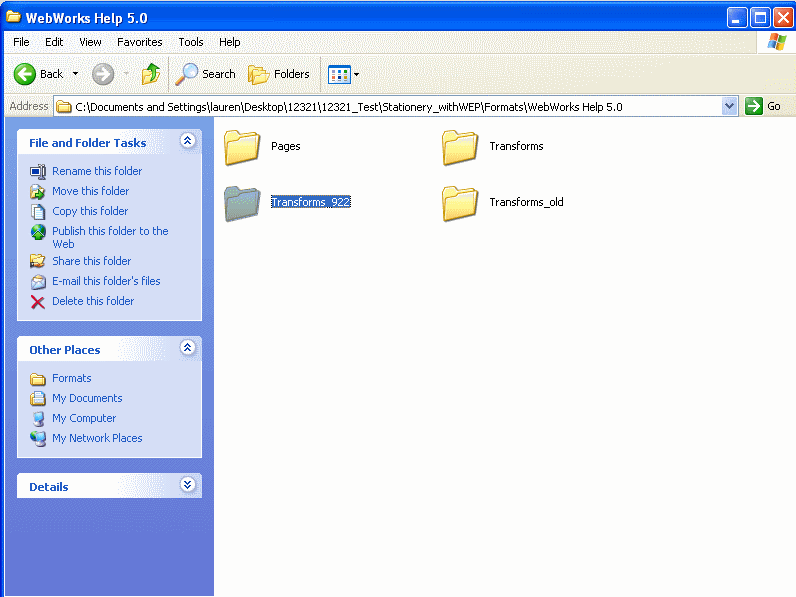Collapse the File and Folder Tasks panel

187,142
